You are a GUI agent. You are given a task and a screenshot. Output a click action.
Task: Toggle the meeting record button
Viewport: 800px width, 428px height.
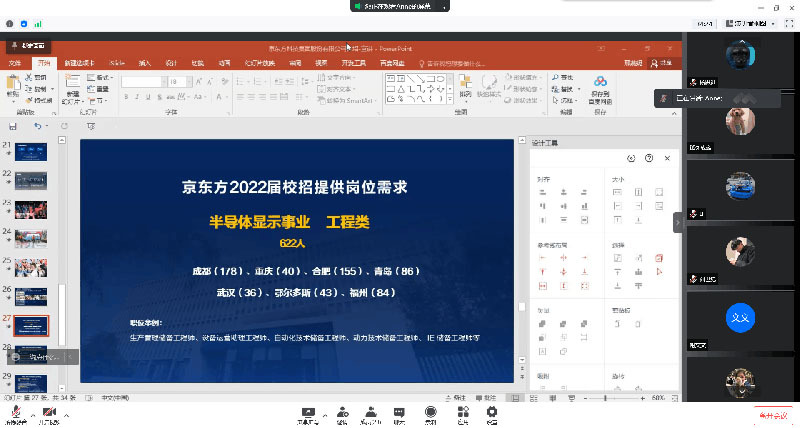click(430, 411)
